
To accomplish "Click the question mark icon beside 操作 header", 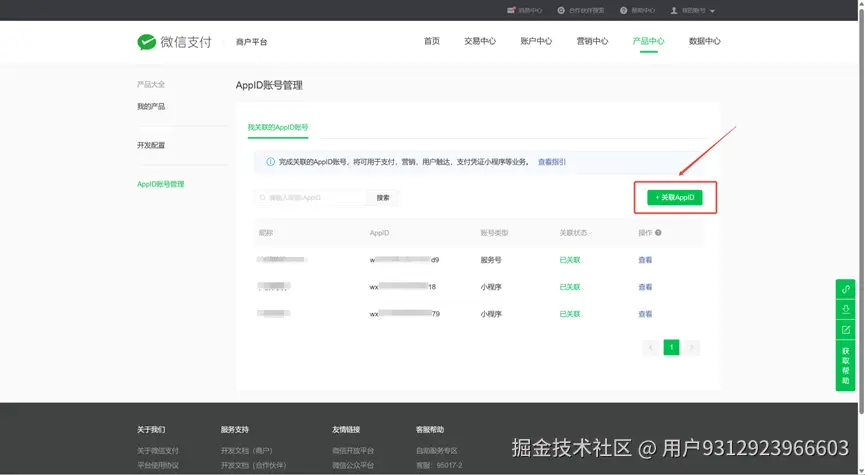I will coord(658,233).
